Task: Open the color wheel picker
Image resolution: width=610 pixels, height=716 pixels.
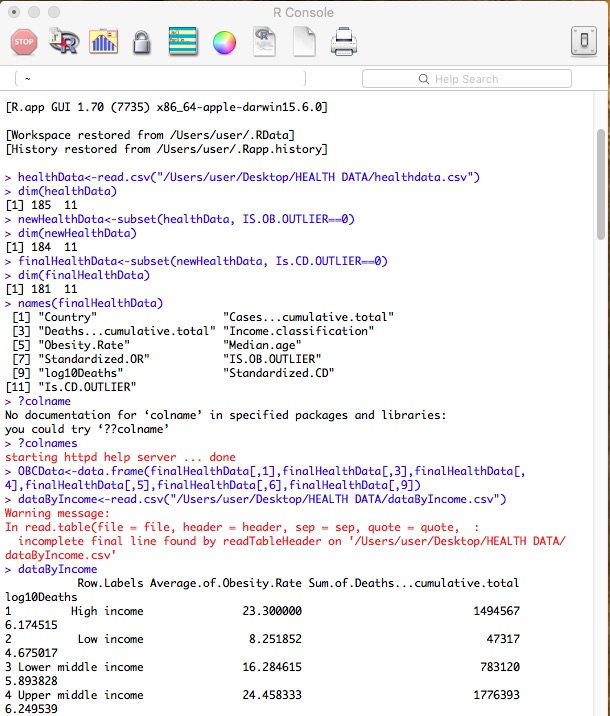Action: tap(225, 41)
